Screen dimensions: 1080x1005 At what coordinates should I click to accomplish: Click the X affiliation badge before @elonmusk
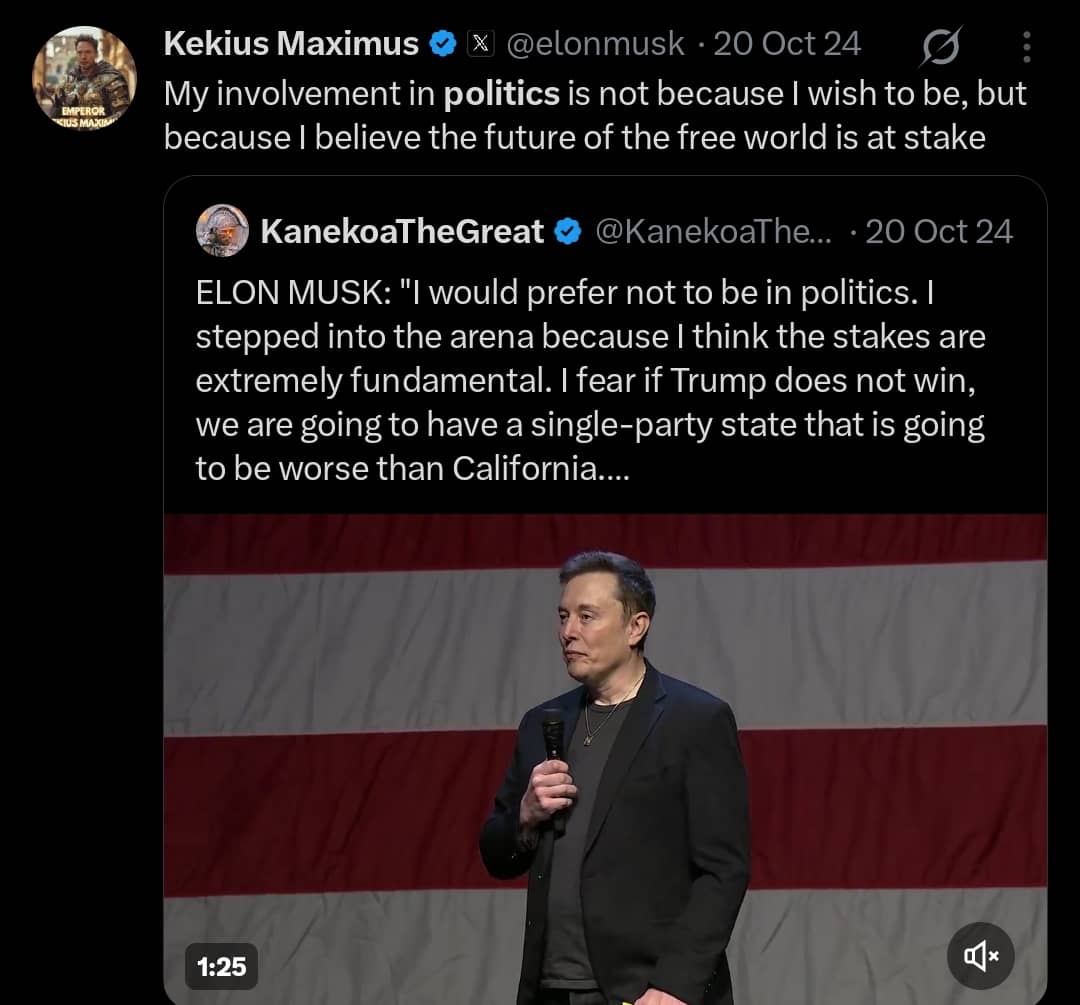click(x=481, y=44)
